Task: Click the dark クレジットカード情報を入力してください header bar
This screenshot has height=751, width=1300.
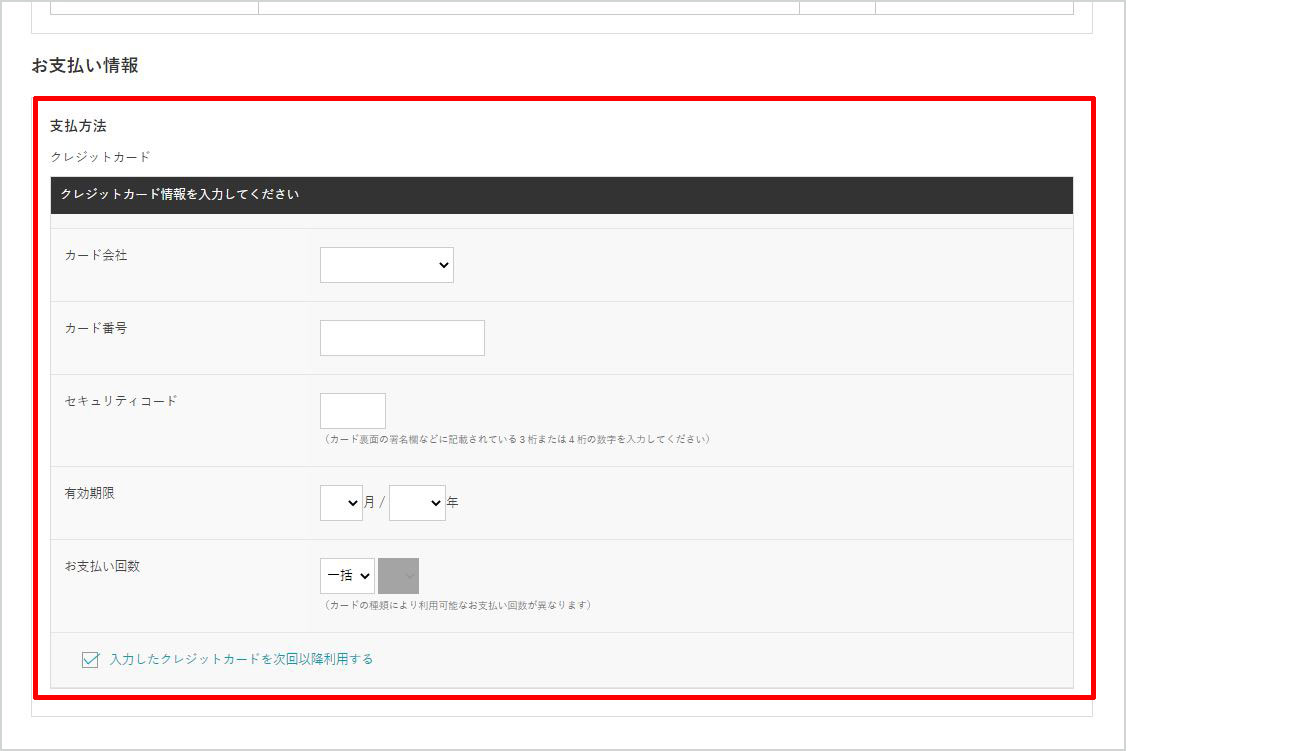Action: [561, 195]
